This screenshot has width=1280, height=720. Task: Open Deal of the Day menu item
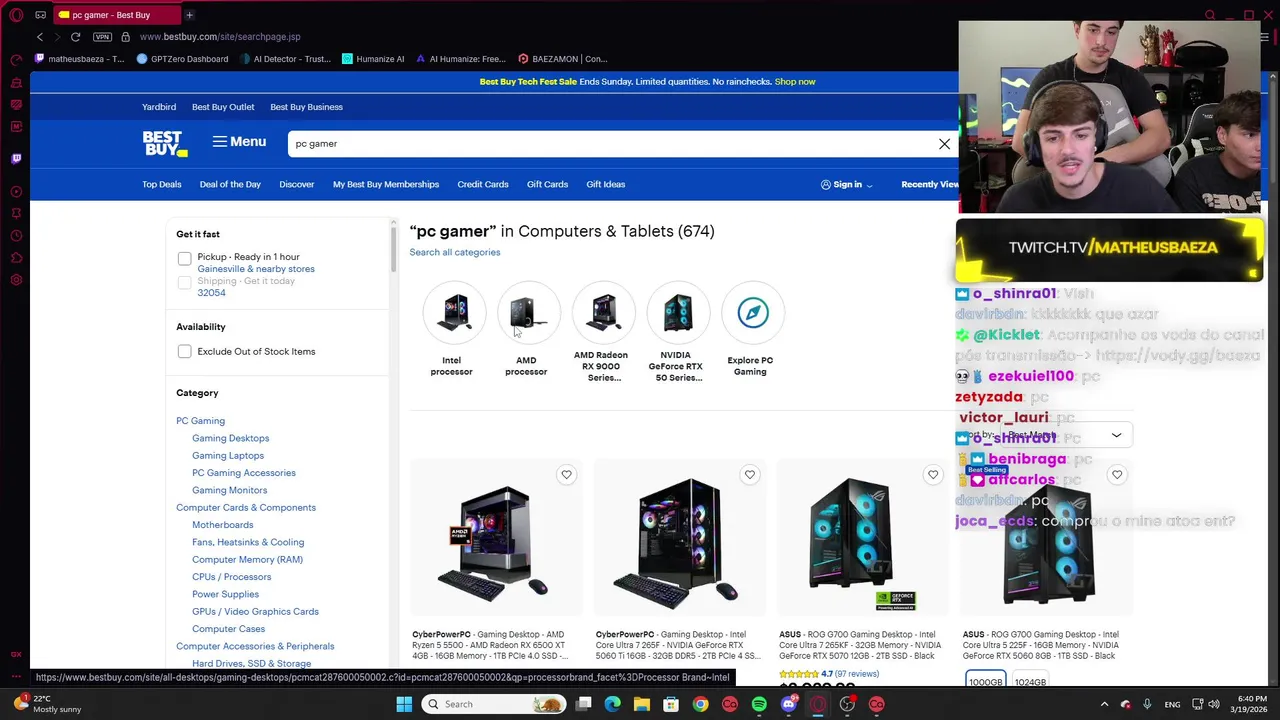pos(230,184)
